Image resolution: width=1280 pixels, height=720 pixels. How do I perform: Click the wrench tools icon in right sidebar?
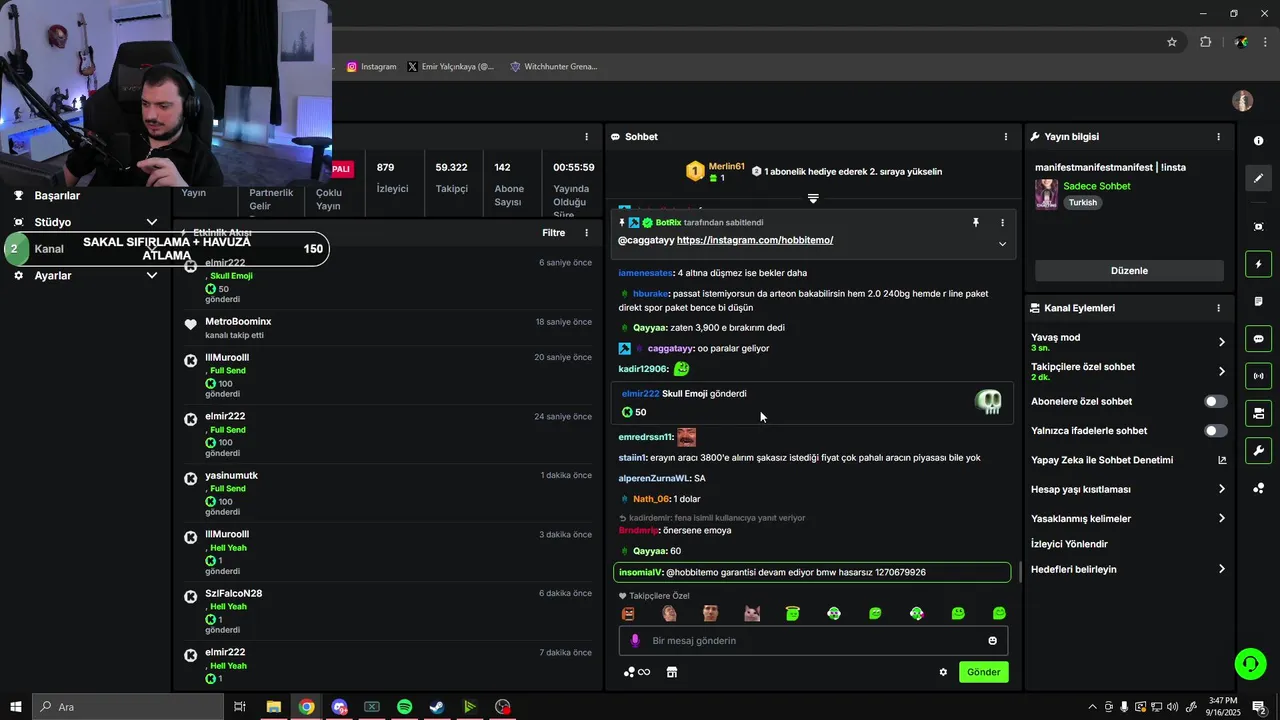click(1258, 450)
